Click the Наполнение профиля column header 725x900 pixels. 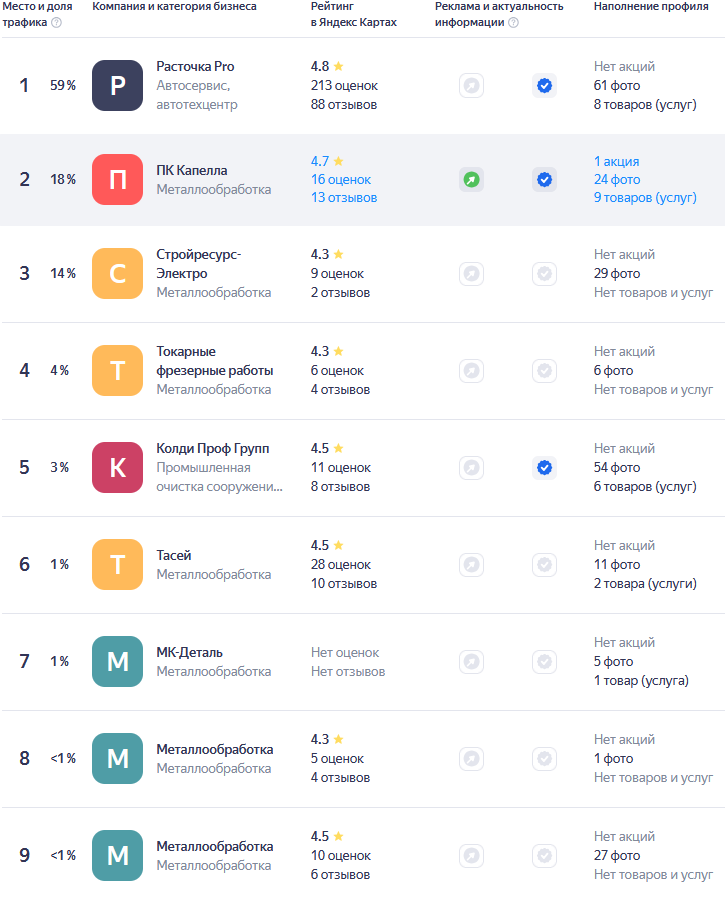[651, 6]
